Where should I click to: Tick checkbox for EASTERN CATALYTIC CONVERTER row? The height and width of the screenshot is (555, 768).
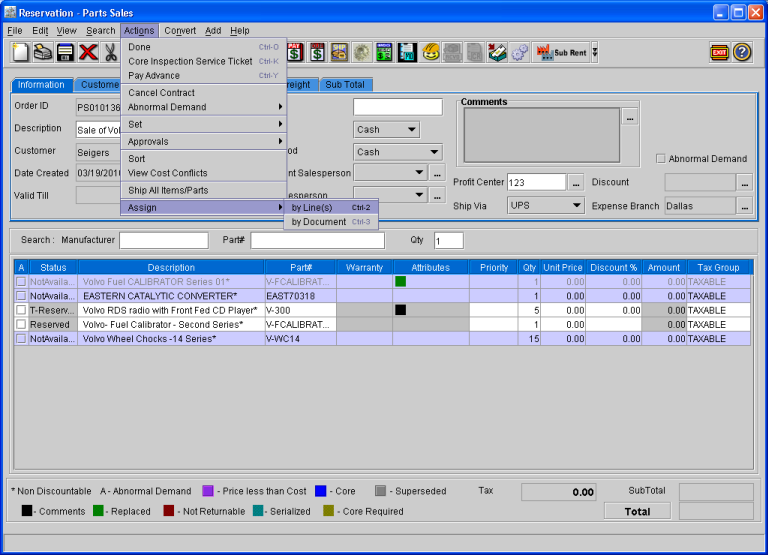click(21, 296)
